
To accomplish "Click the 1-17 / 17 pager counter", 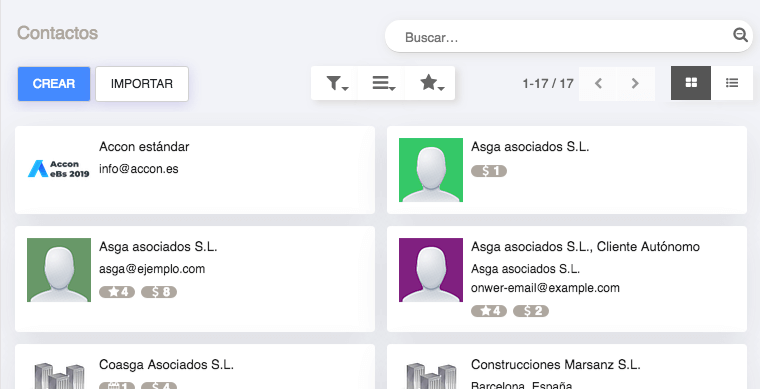I will click(x=548, y=84).
